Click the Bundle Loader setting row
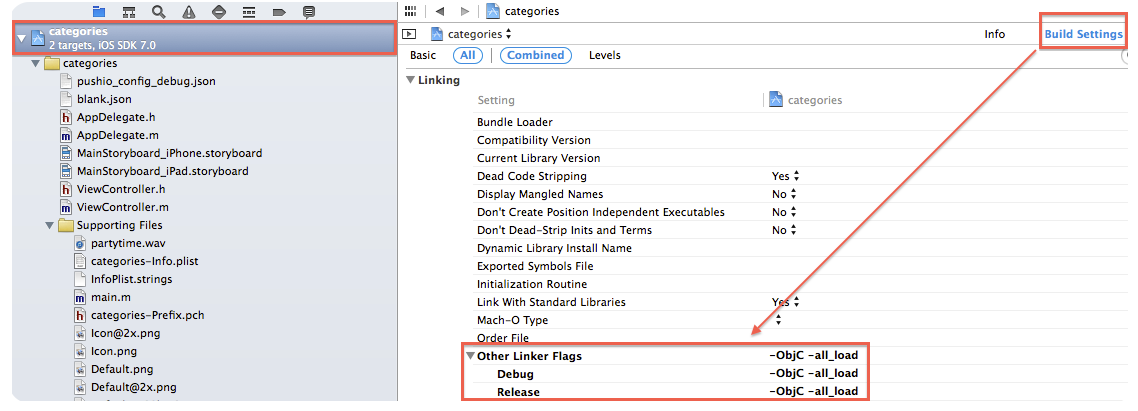The width and height of the screenshot is (1138, 411). (515, 122)
